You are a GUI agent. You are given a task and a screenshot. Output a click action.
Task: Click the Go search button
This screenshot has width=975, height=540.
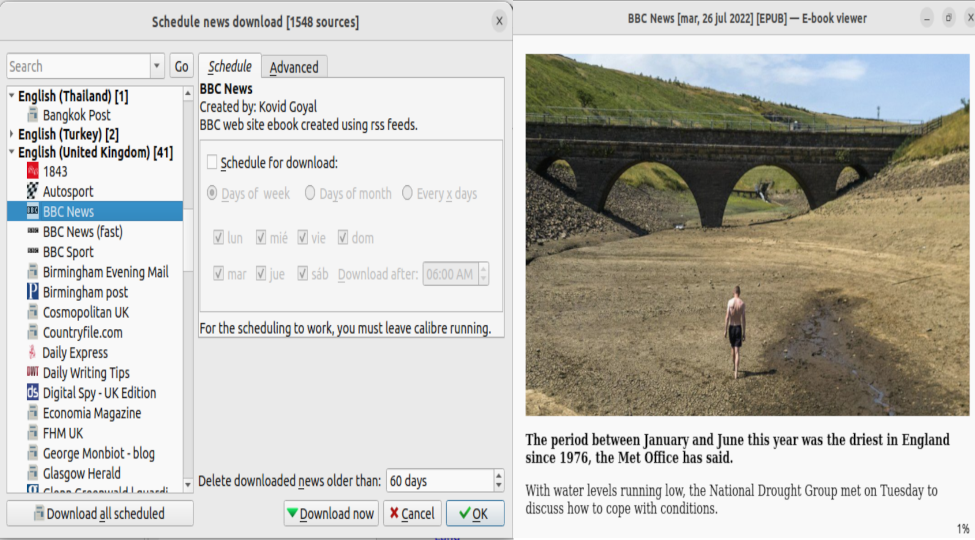pyautogui.click(x=182, y=67)
